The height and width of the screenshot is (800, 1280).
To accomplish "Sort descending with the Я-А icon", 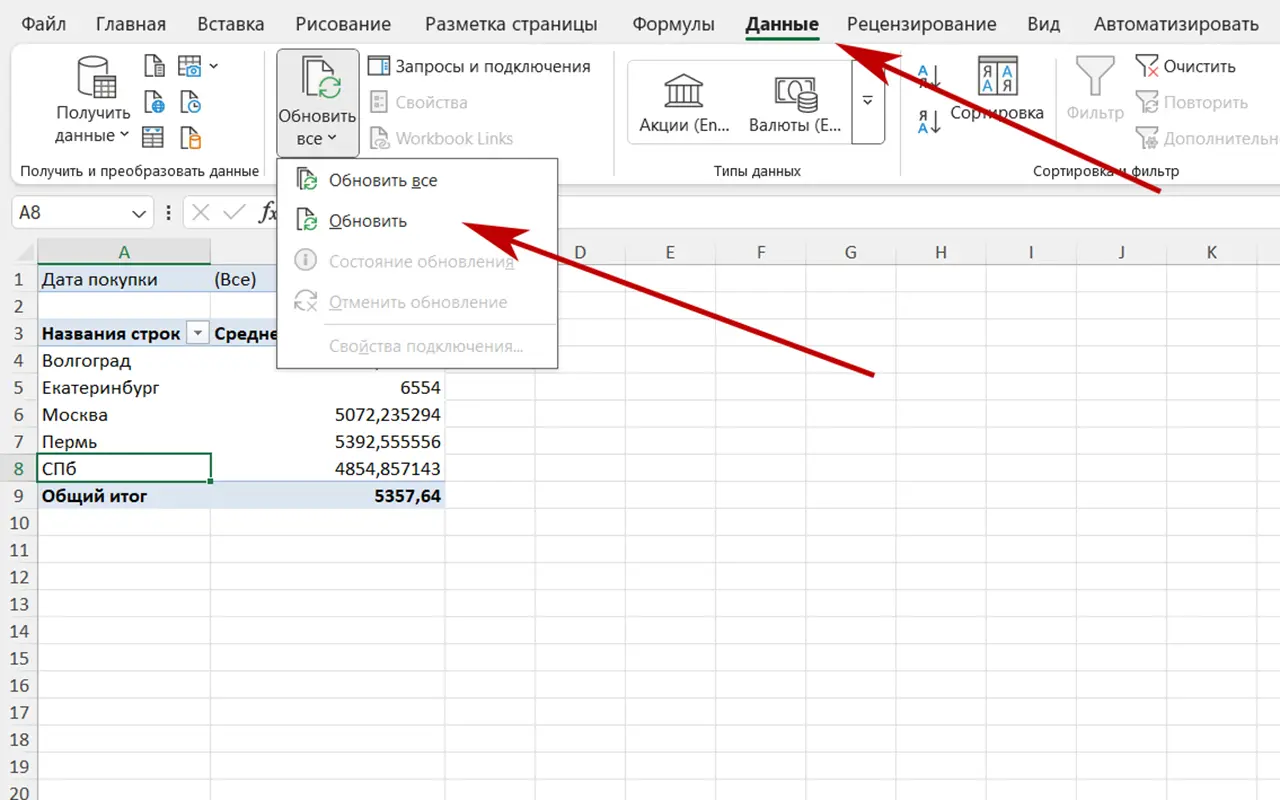I will tap(929, 122).
